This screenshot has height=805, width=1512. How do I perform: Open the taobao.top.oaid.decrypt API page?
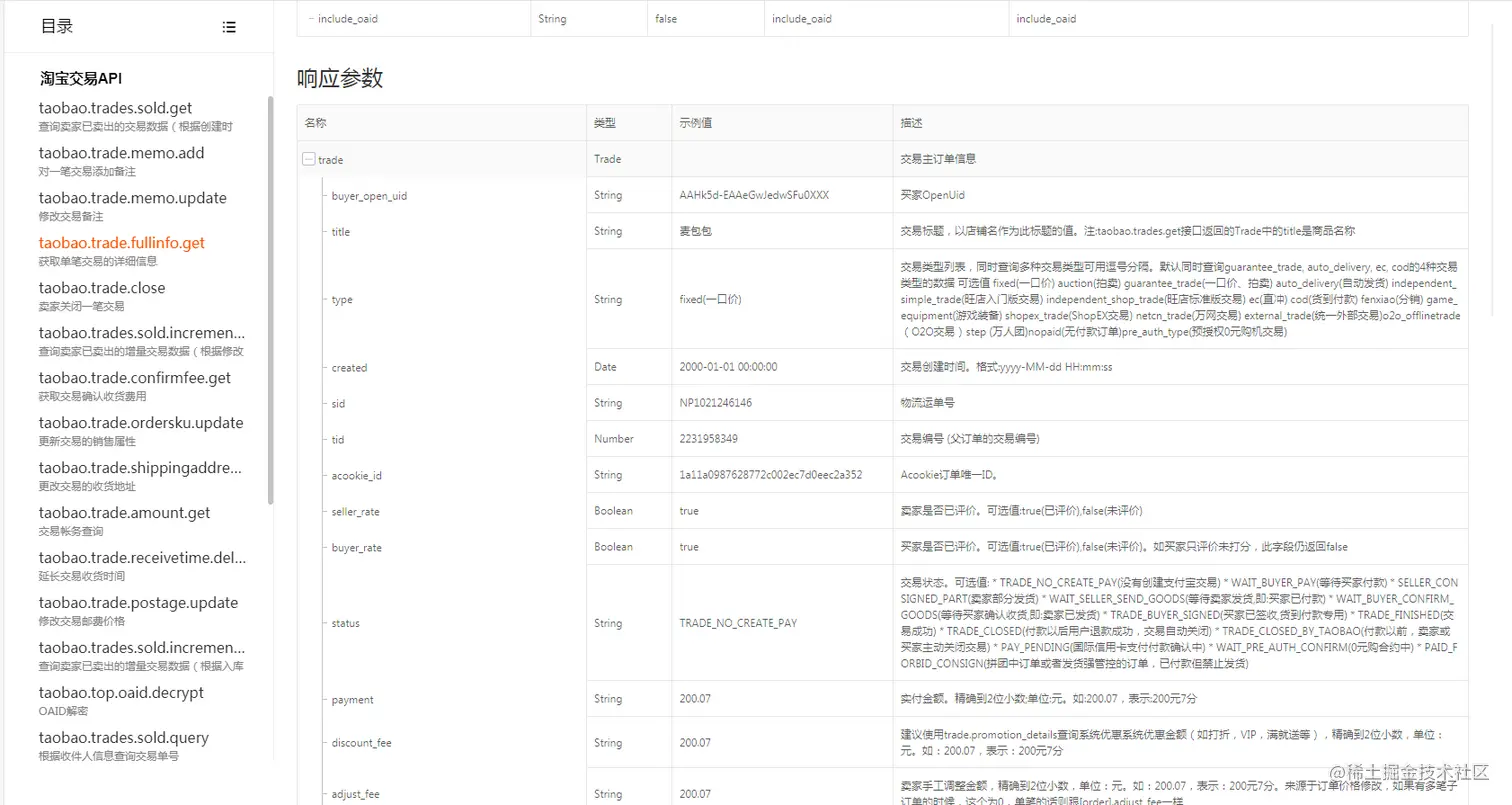coord(121,693)
